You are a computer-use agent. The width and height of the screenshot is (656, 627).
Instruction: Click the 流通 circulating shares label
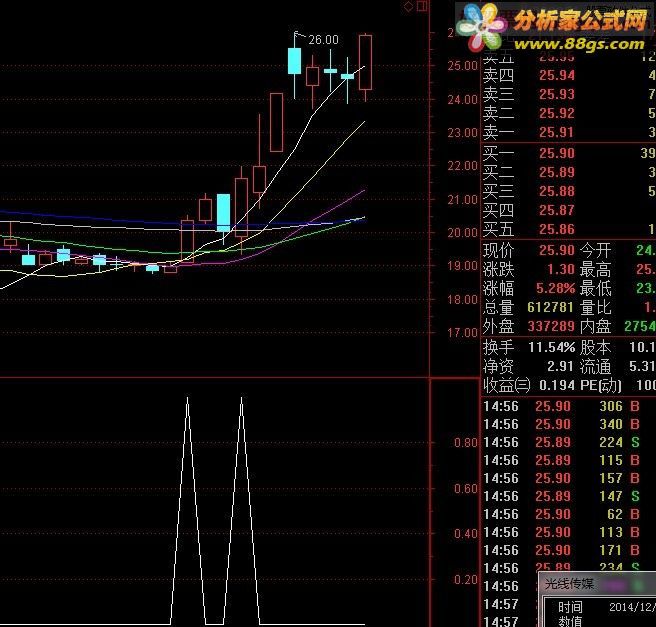point(595,367)
